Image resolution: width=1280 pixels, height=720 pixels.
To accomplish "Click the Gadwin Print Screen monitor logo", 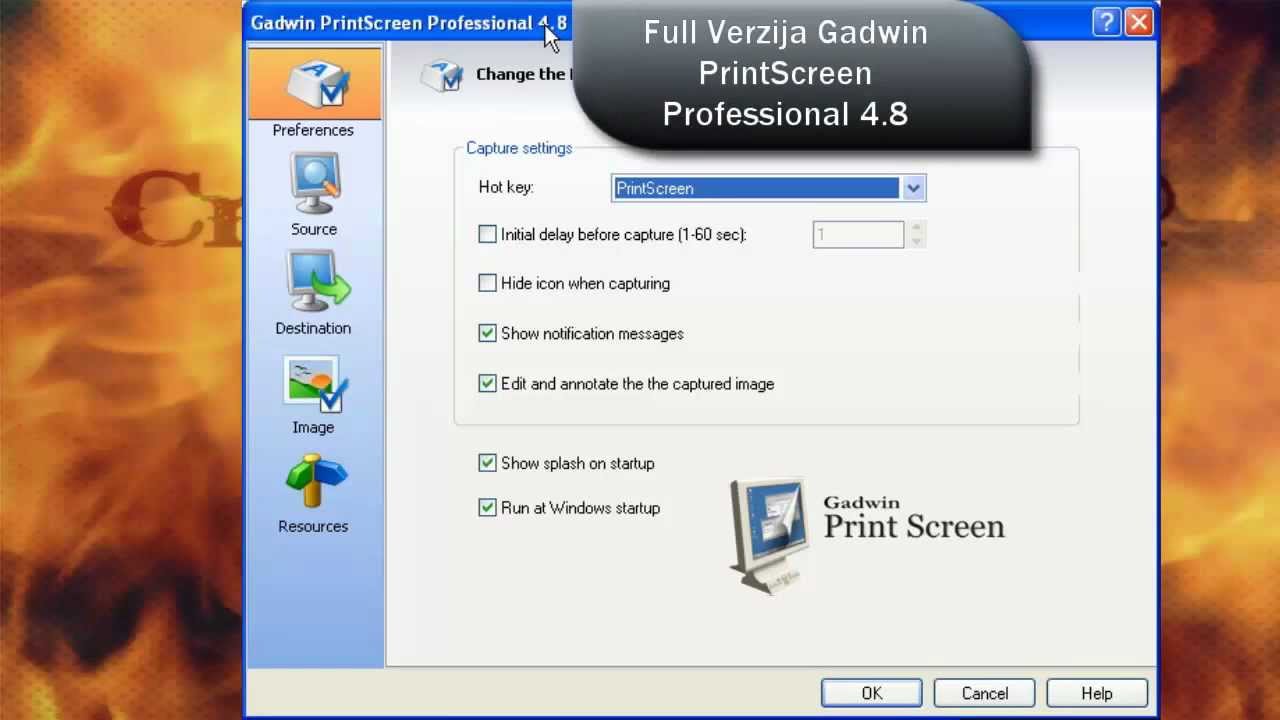I will coord(768,535).
